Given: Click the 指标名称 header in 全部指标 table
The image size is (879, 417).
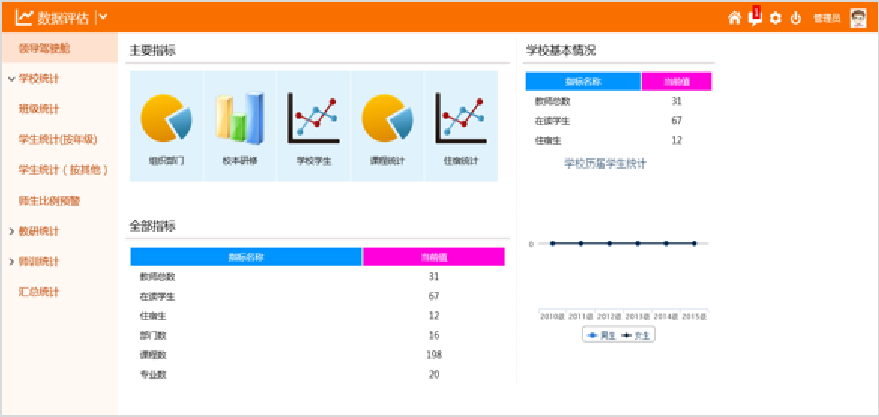Looking at the screenshot, I should point(246,257).
